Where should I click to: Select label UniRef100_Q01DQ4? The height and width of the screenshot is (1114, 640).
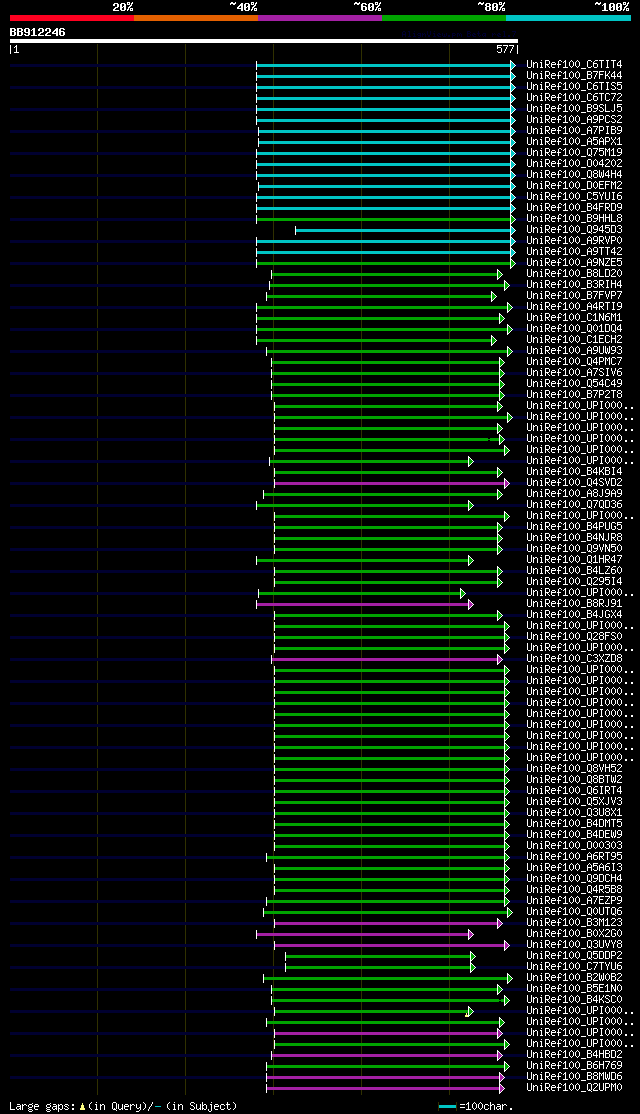(574, 329)
